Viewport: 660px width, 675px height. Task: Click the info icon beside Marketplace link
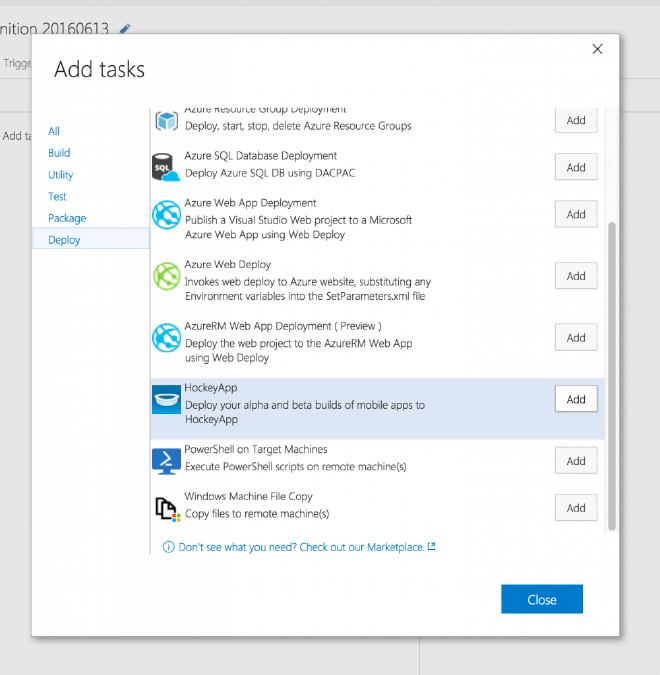tap(168, 547)
